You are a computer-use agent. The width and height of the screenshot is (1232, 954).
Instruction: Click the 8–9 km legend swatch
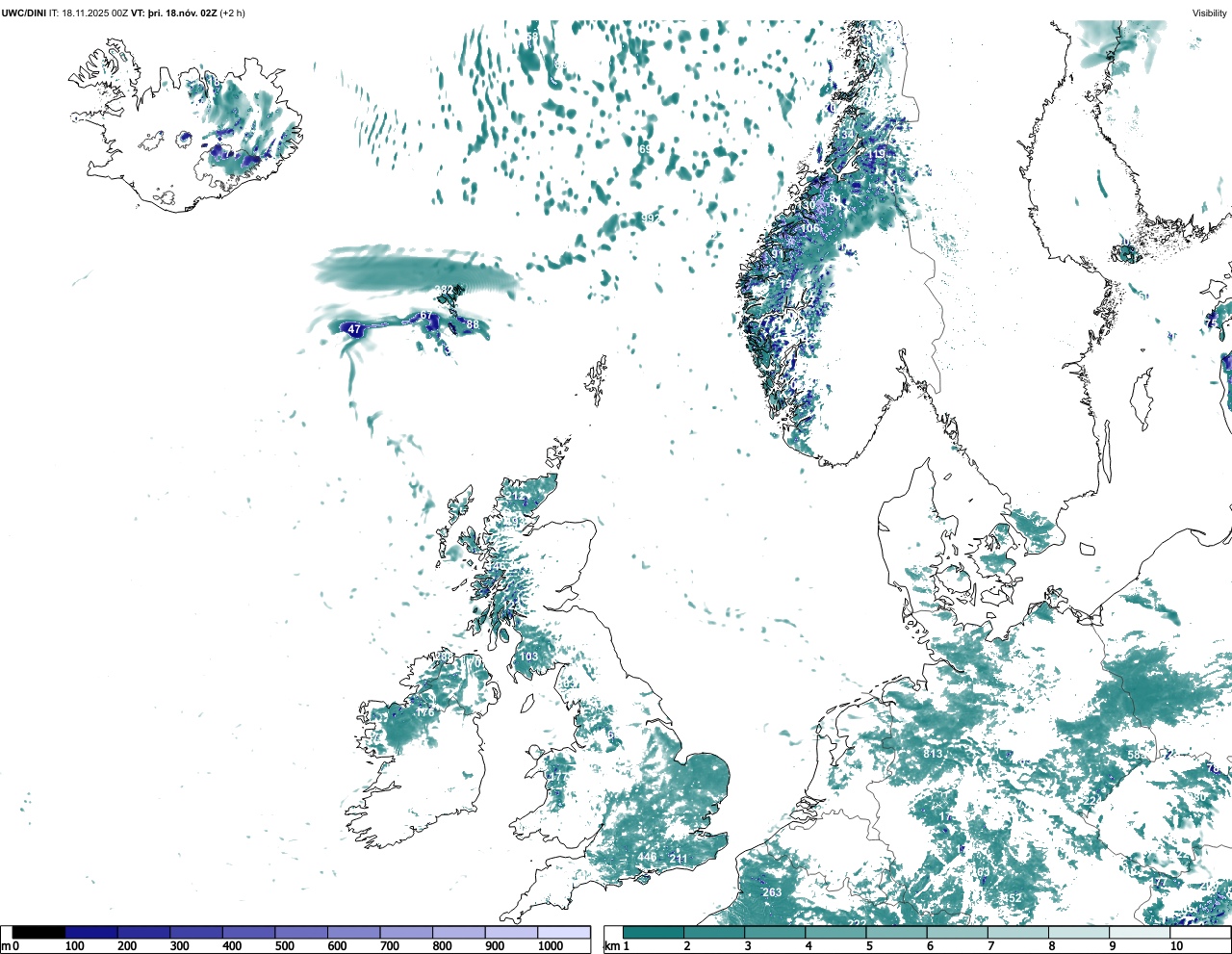[1078, 932]
